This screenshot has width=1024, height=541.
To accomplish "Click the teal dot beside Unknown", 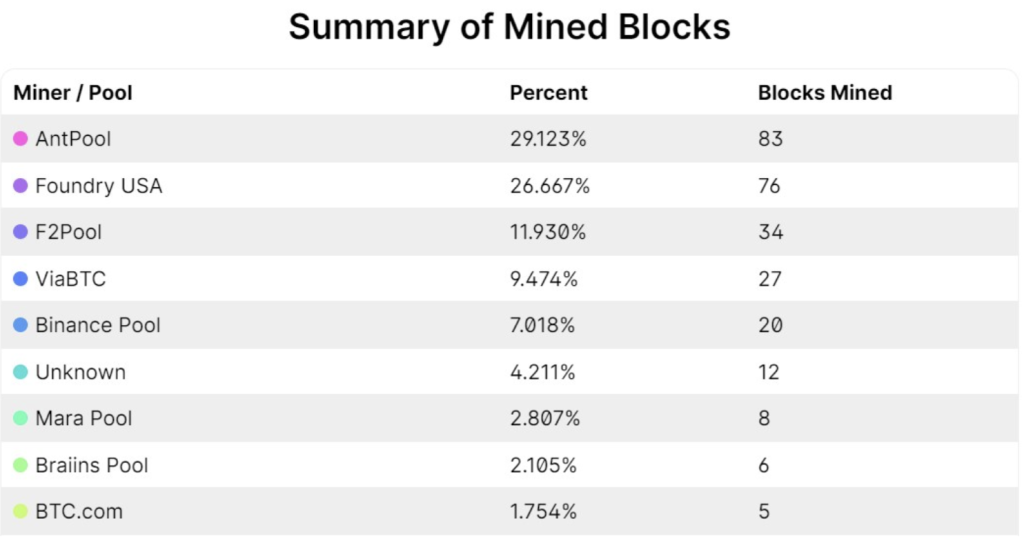I will (x=20, y=372).
